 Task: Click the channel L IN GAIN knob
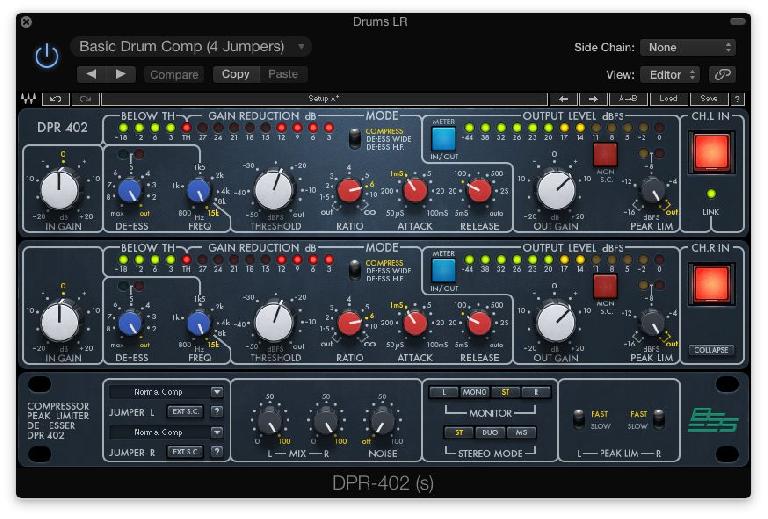coord(60,190)
